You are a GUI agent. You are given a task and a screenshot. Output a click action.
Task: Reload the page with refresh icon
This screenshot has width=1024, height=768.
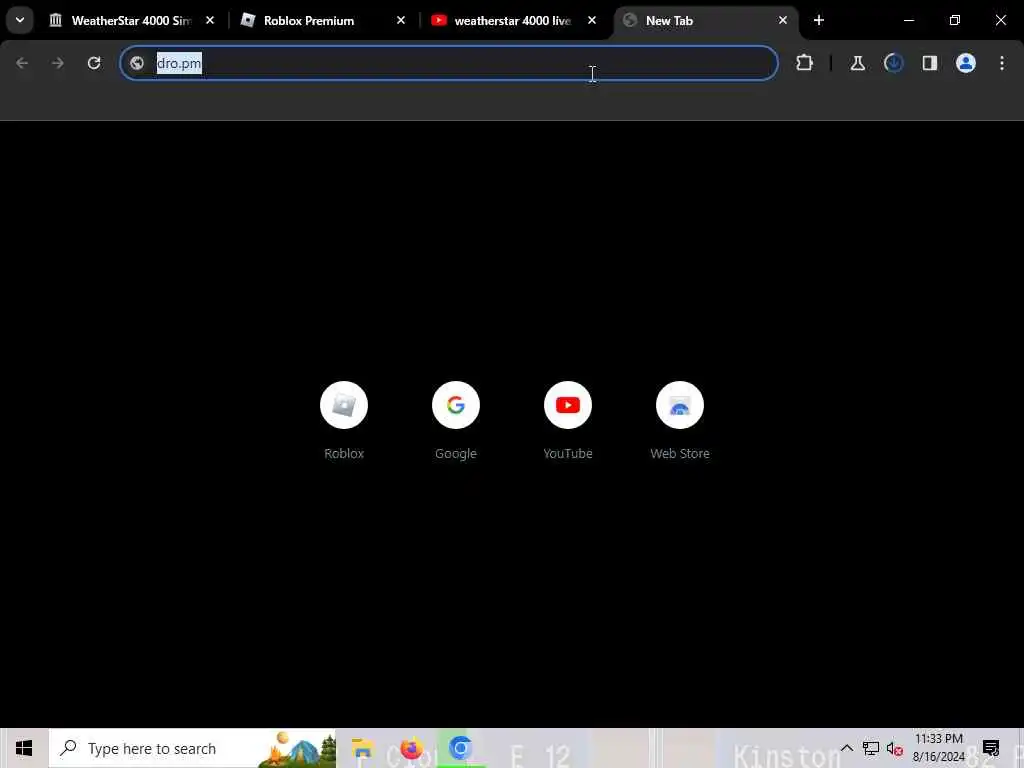[x=94, y=63]
